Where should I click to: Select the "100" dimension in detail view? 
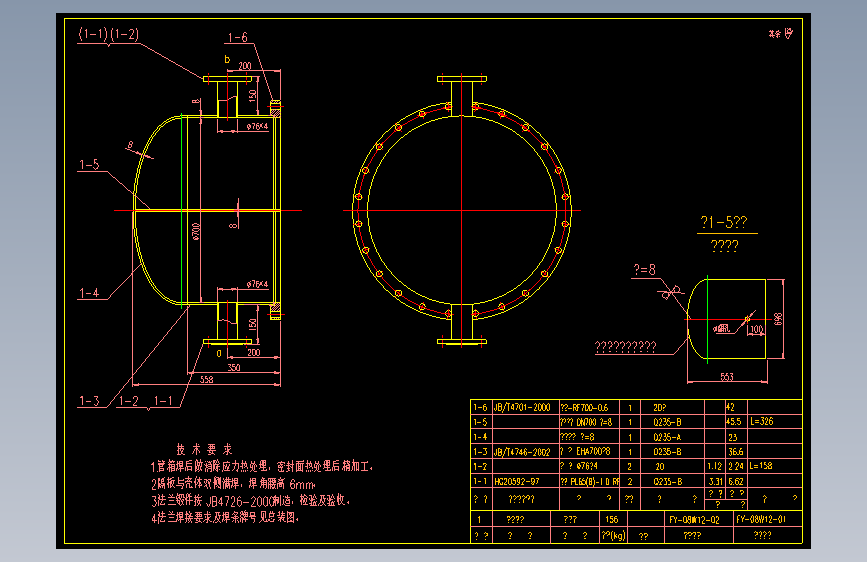coord(756,329)
